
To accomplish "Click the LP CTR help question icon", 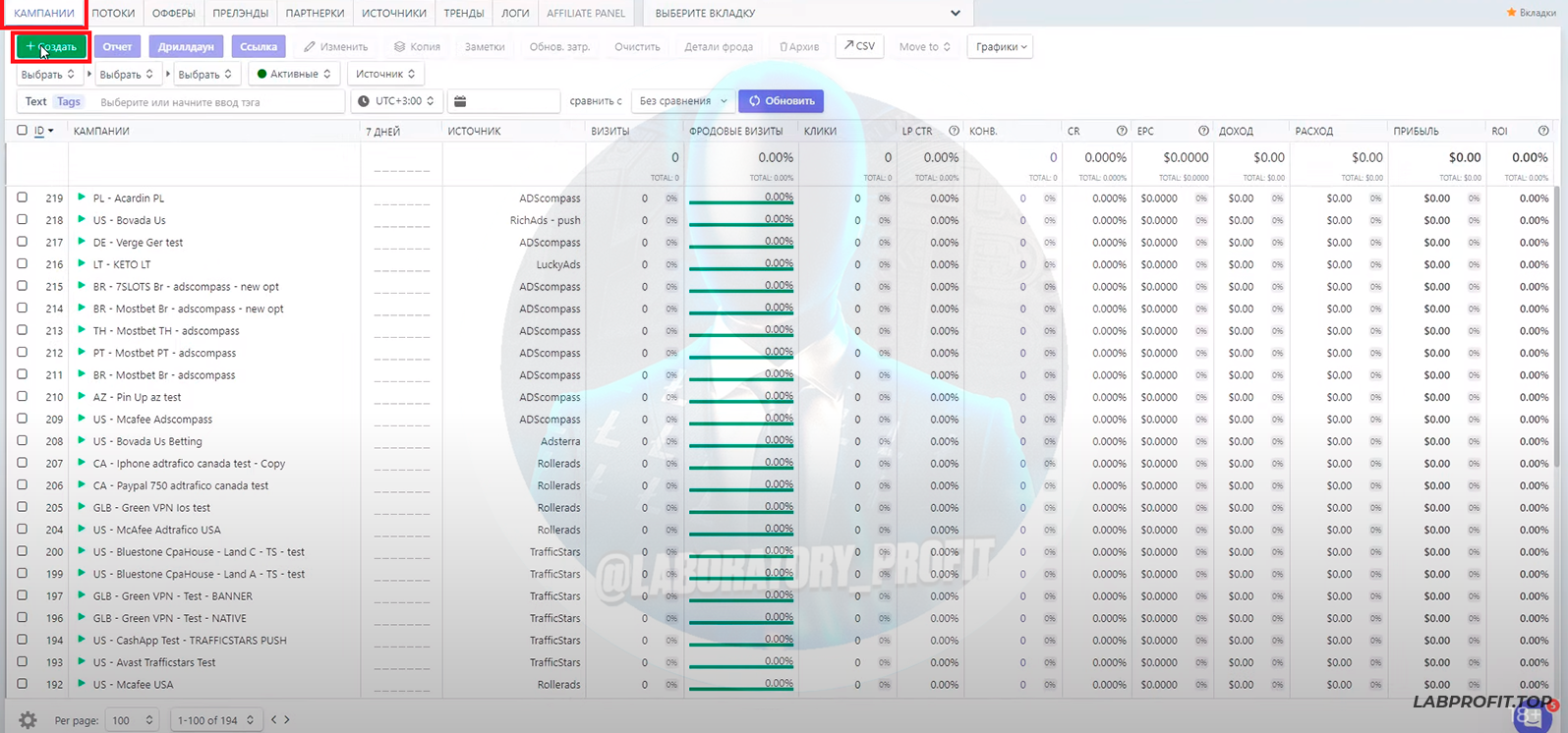I will point(953,131).
